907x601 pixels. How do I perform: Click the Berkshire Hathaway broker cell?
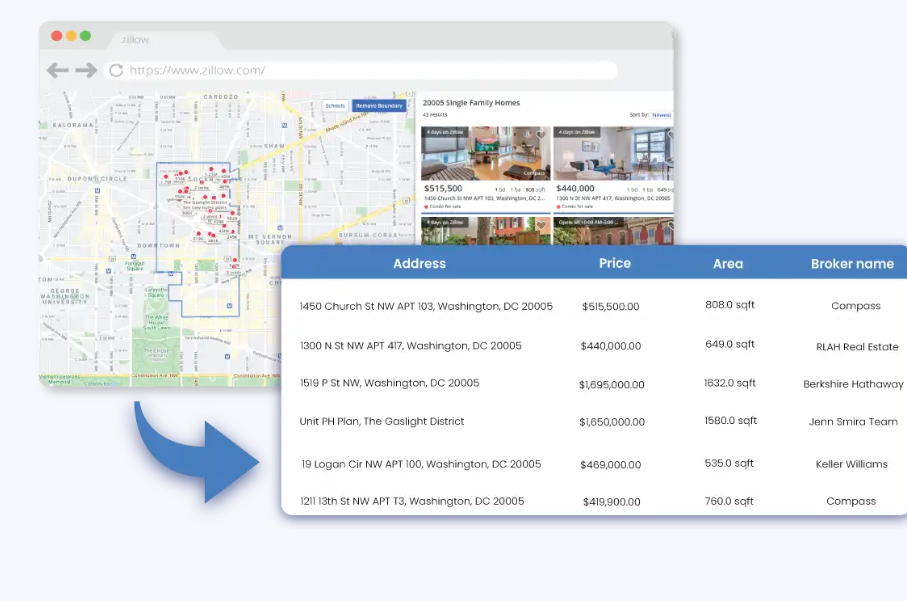(853, 384)
